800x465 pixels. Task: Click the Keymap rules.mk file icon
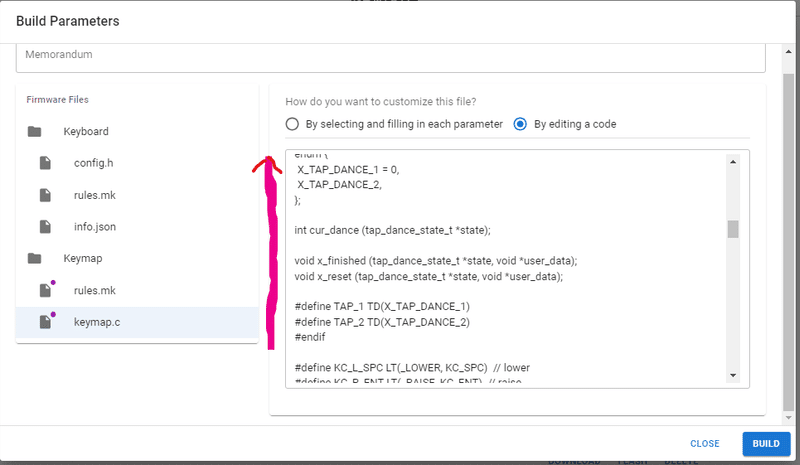44,290
